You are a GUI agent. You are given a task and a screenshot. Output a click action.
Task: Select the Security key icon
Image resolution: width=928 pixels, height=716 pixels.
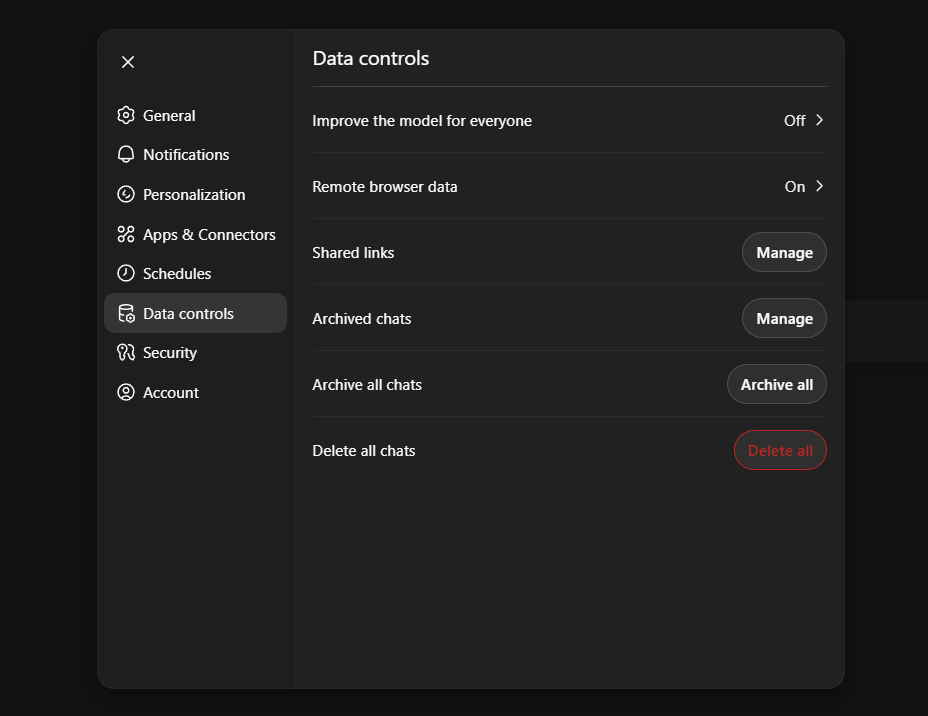pos(126,352)
